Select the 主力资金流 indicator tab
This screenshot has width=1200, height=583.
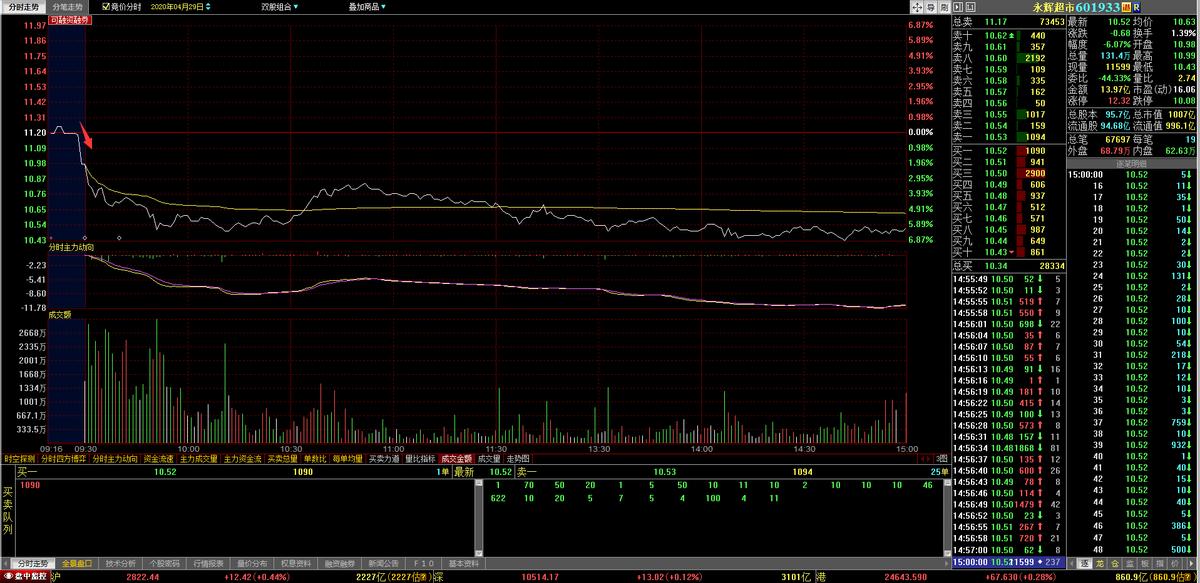tap(242, 459)
